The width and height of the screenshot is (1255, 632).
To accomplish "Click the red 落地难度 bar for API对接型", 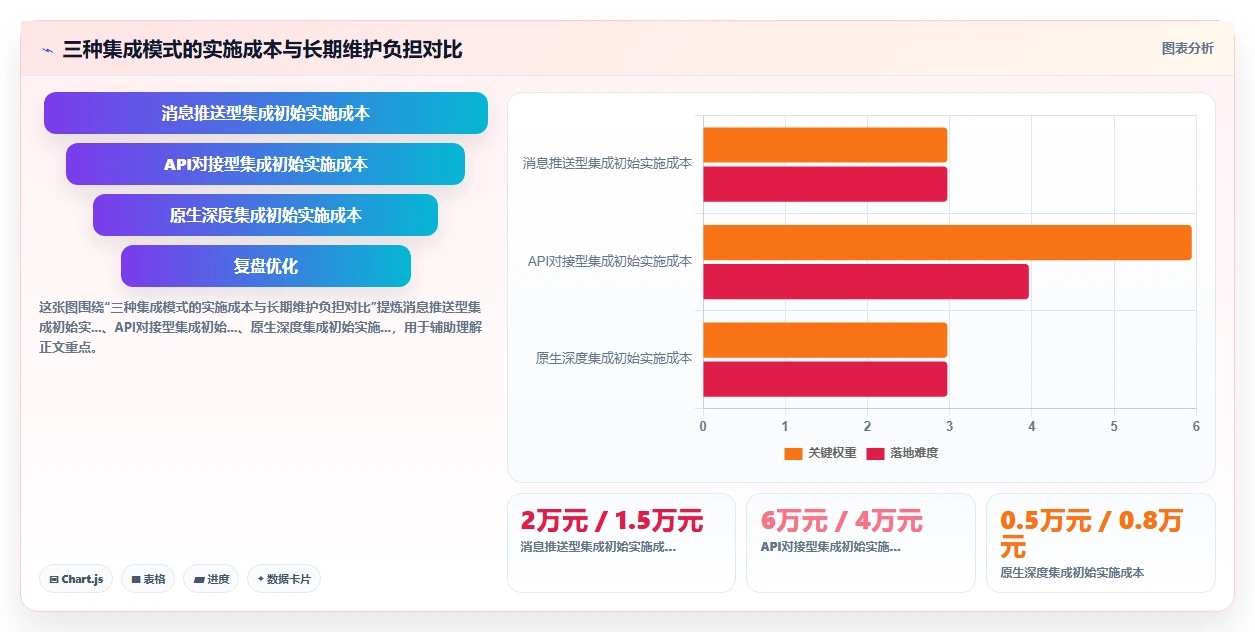I will (x=866, y=282).
